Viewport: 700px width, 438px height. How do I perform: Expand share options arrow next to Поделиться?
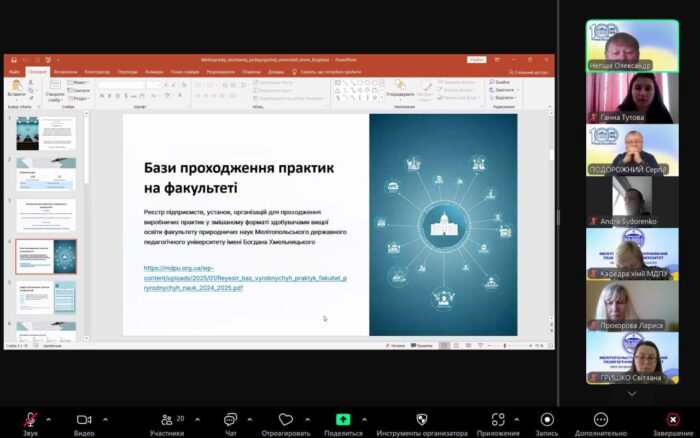[x=363, y=419]
